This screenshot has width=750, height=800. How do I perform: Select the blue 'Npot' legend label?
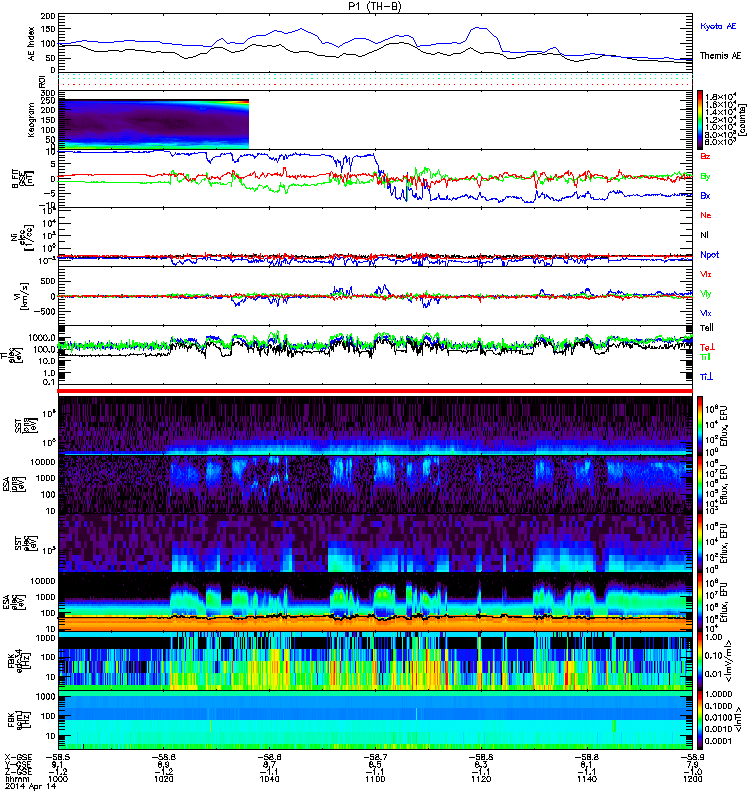tap(709, 255)
